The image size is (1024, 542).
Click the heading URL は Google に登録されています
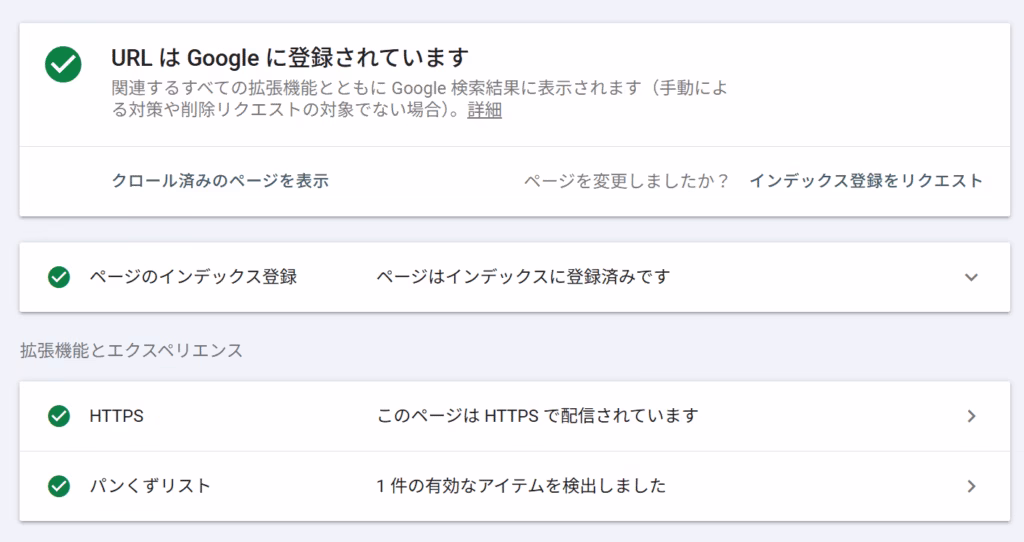tap(290, 57)
